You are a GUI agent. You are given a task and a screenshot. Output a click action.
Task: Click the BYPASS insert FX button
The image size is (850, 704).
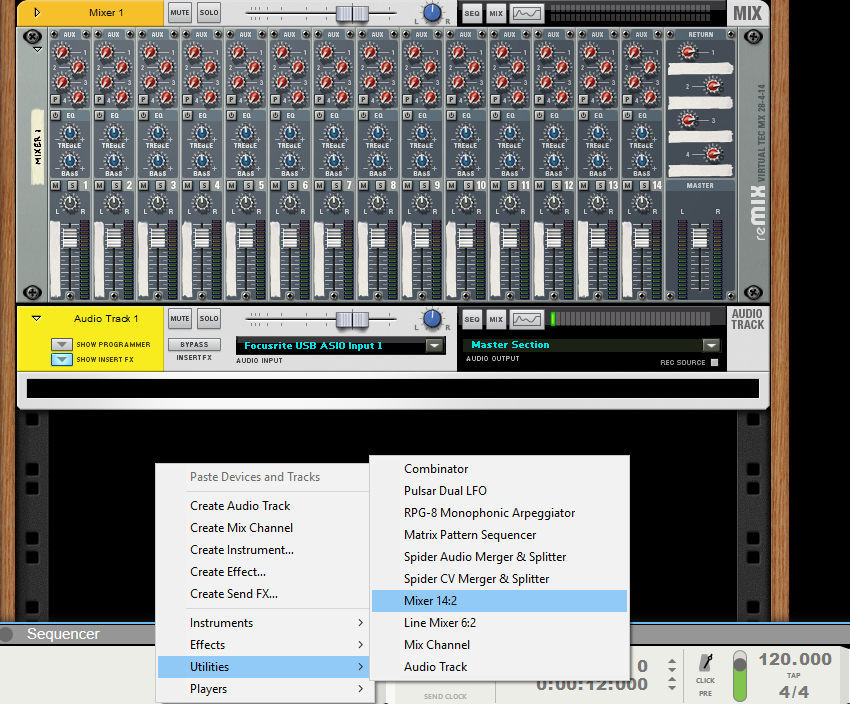(194, 344)
